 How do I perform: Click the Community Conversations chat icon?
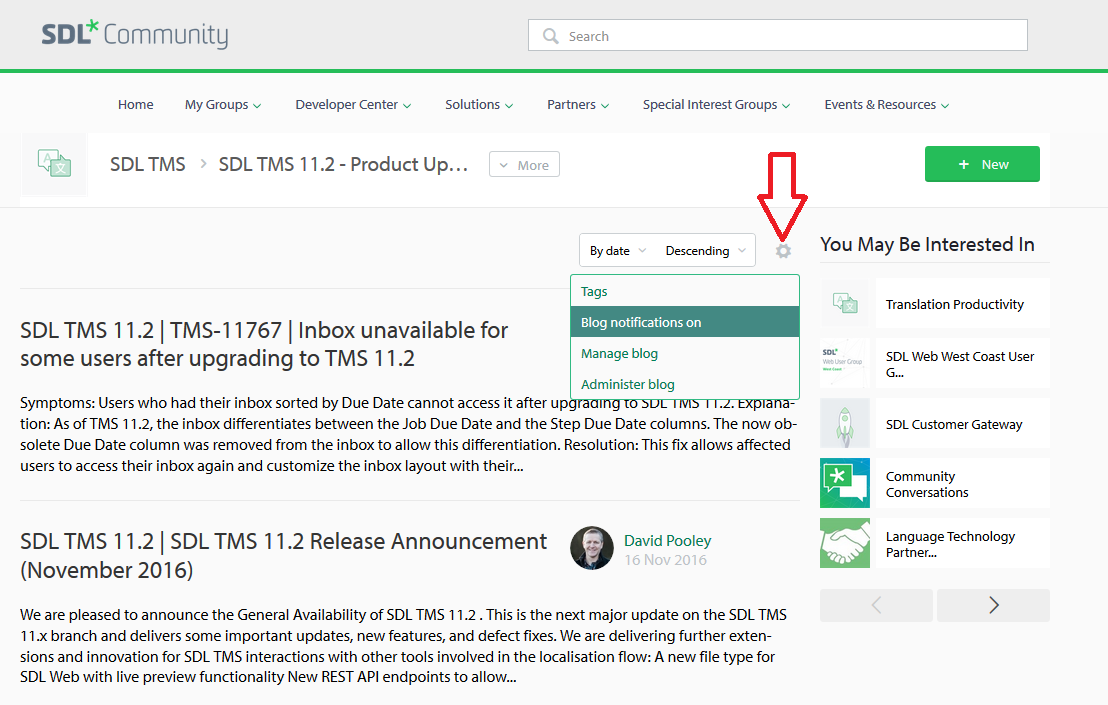tap(845, 483)
